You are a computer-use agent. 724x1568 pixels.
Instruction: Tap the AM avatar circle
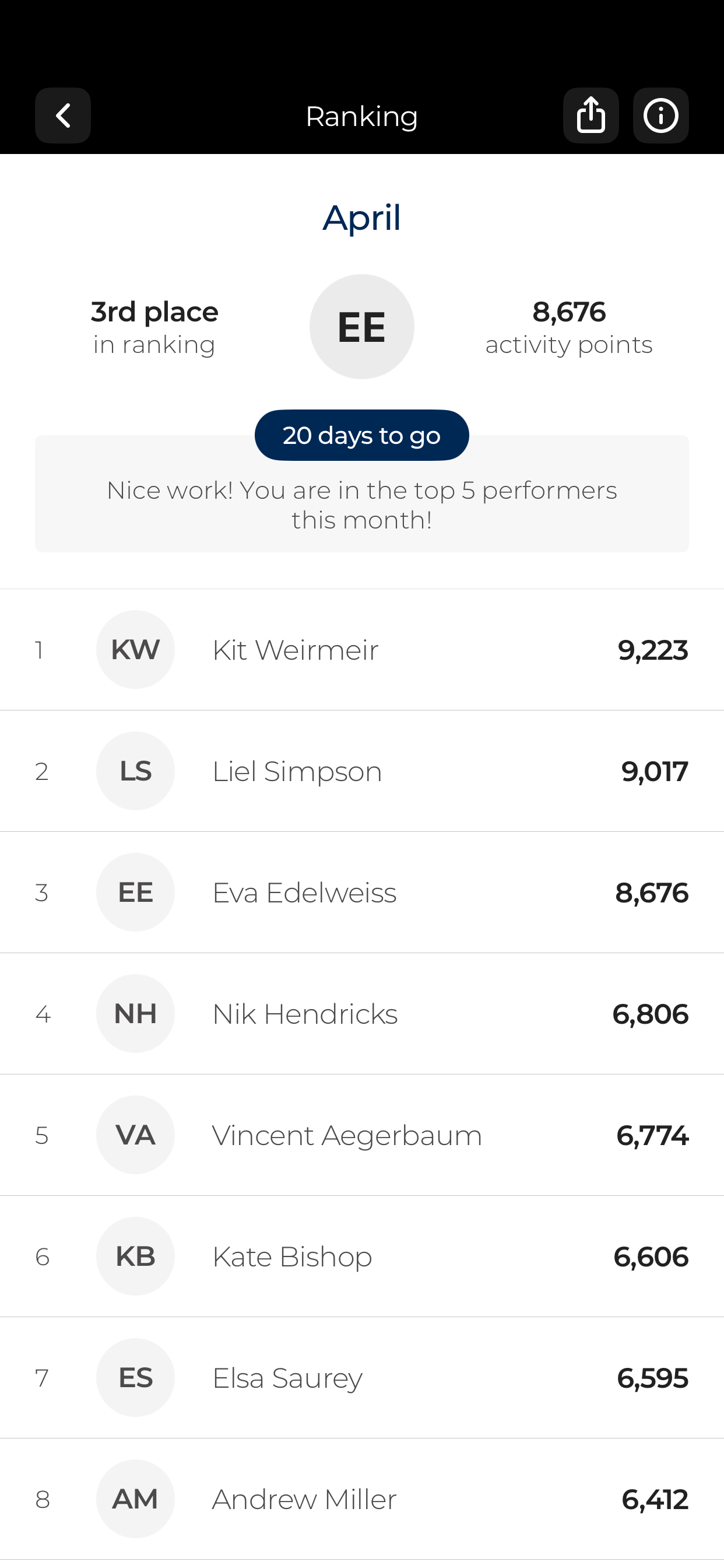[x=135, y=1499]
